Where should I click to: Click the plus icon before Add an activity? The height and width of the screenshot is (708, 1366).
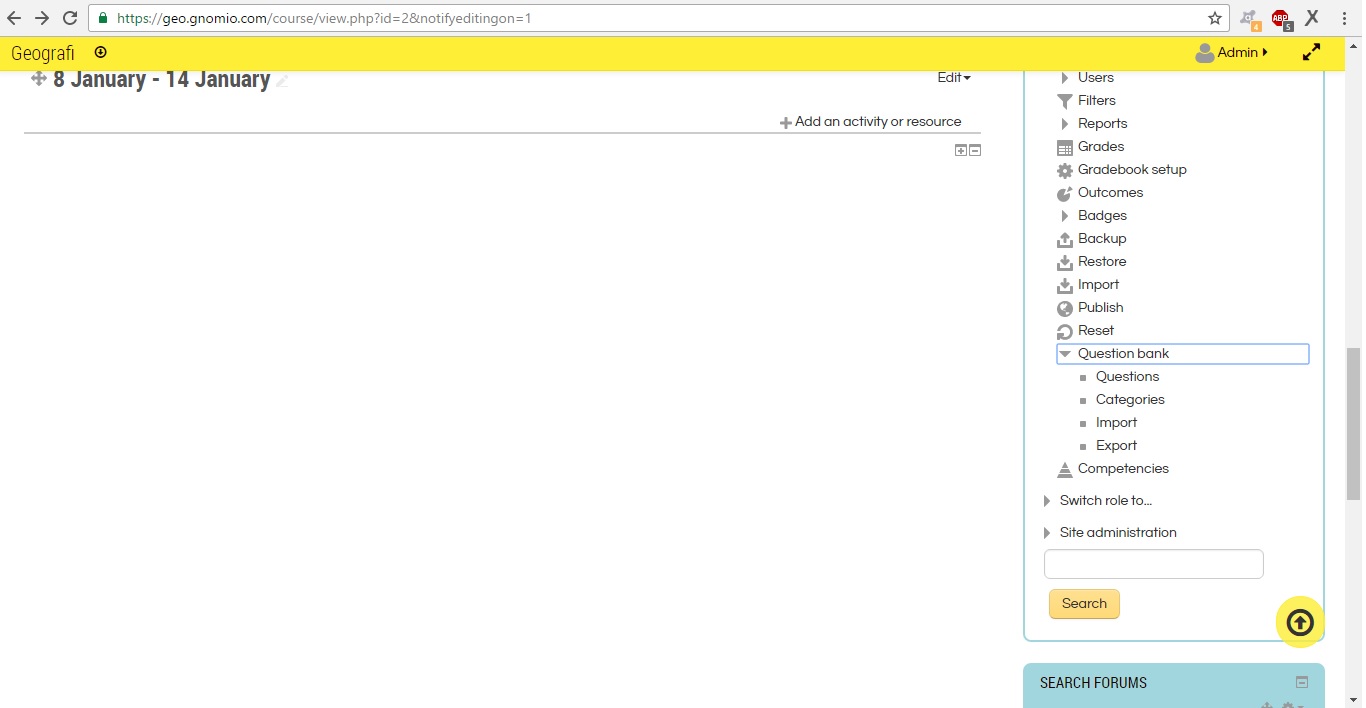pyautogui.click(x=785, y=123)
